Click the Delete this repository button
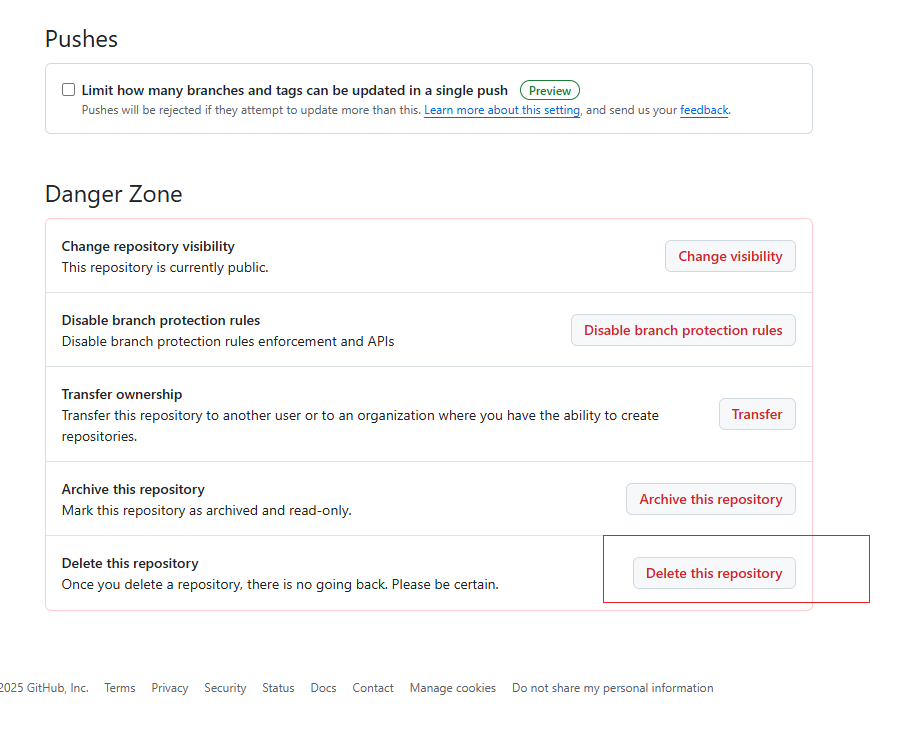This screenshot has height=740, width=911. [x=714, y=573]
